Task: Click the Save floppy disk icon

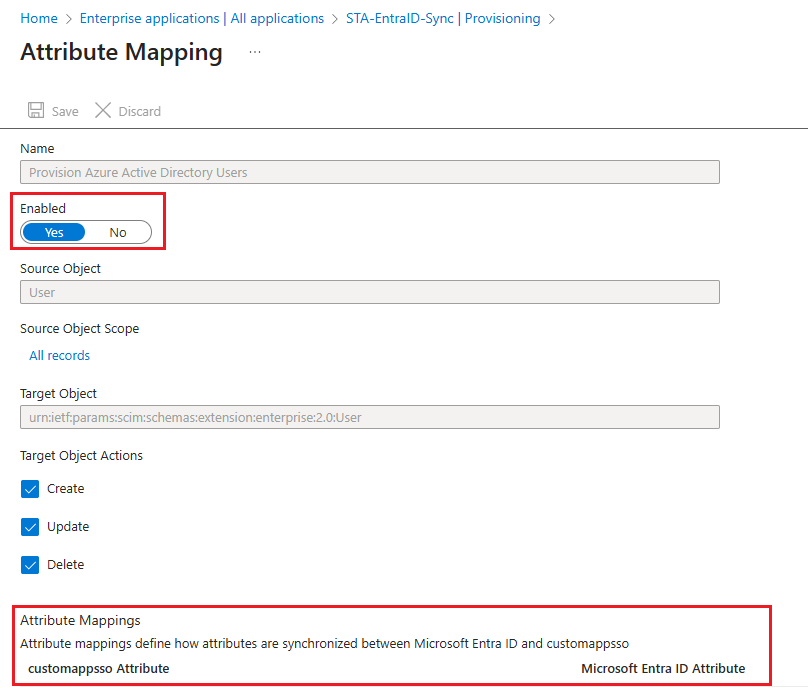Action: point(36,111)
